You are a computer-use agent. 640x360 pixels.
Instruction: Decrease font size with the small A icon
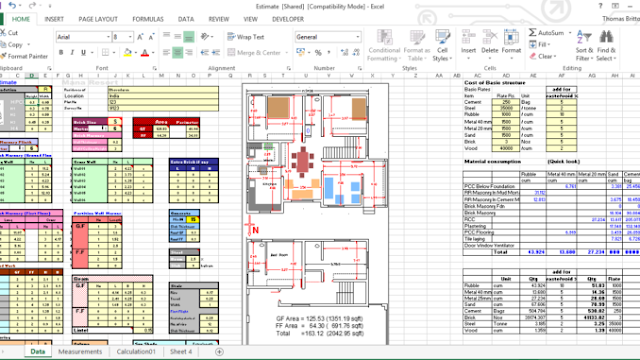[151, 37]
